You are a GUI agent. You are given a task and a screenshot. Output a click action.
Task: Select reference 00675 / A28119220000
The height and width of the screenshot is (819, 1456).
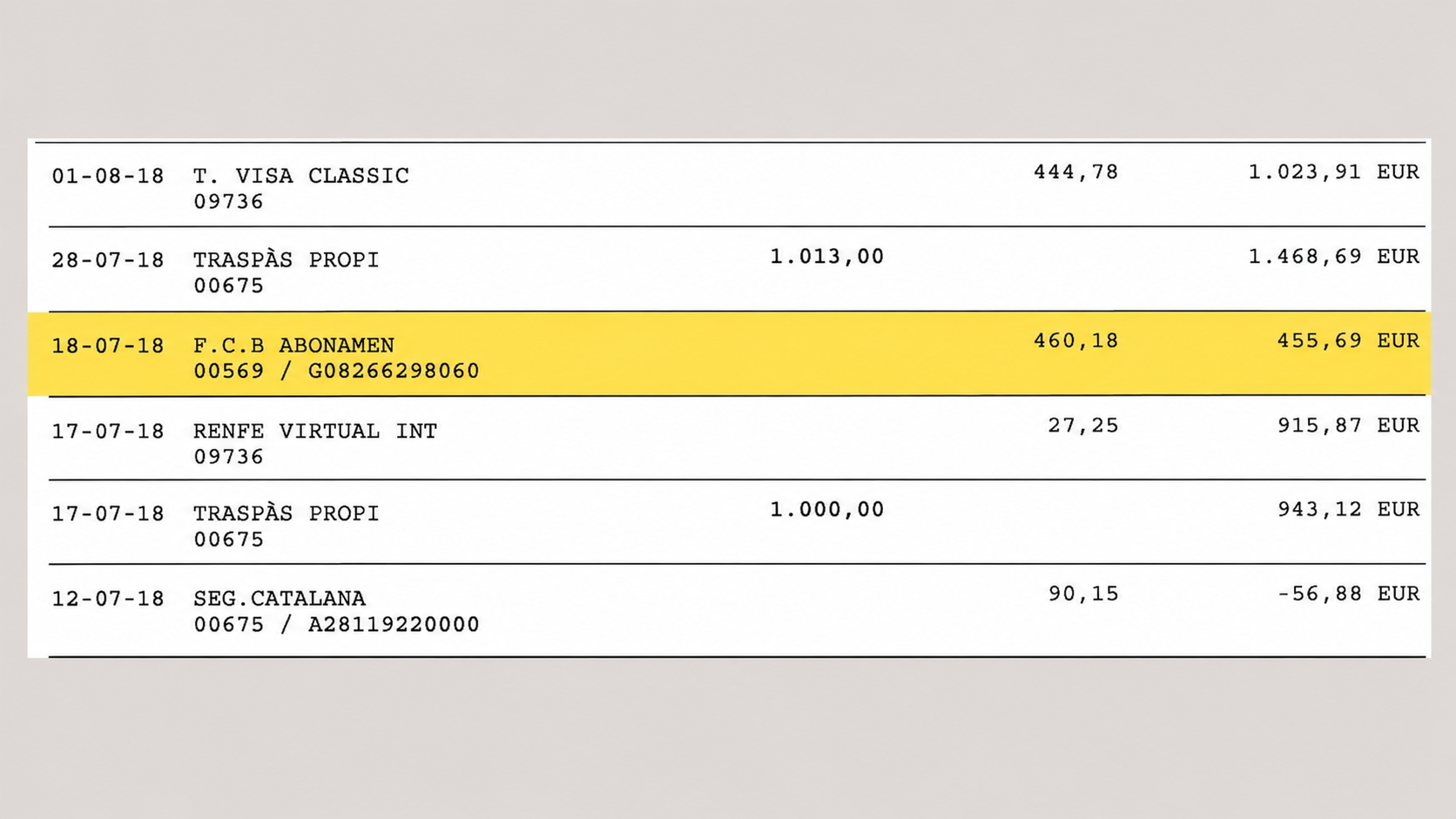(336, 625)
